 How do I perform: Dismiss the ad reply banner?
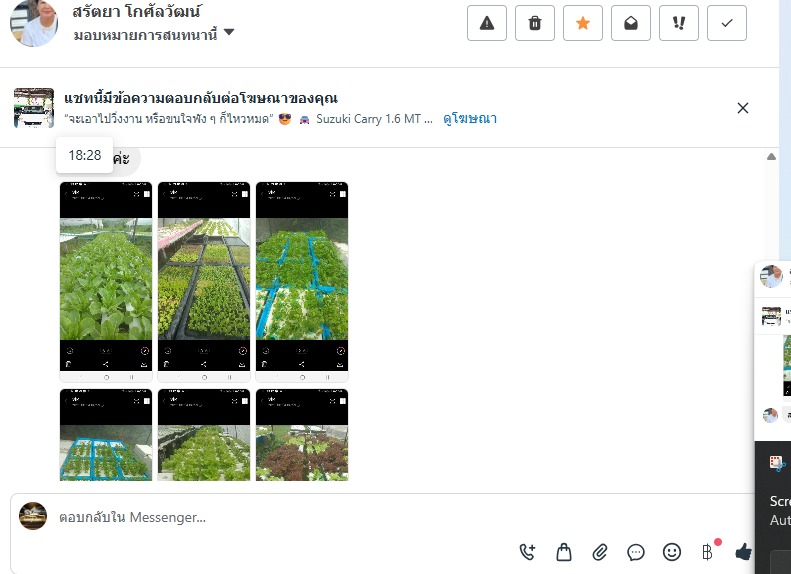(743, 108)
